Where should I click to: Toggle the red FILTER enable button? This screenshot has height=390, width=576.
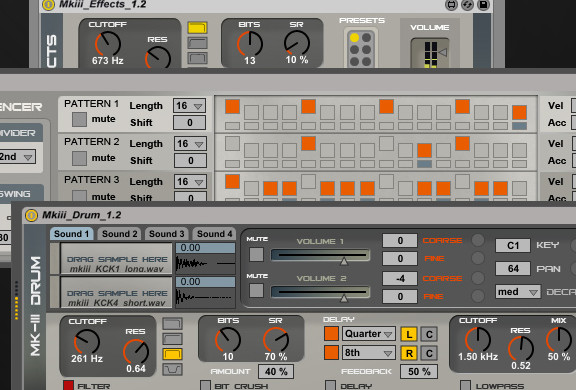click(68, 386)
